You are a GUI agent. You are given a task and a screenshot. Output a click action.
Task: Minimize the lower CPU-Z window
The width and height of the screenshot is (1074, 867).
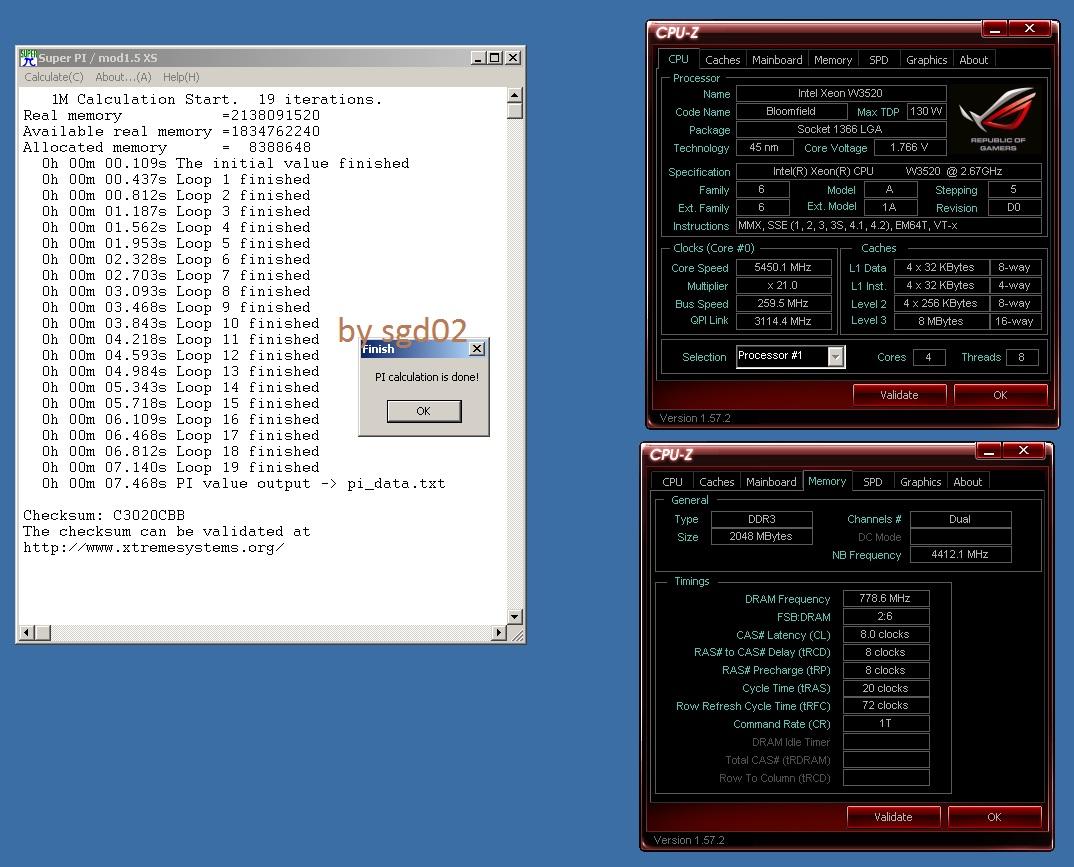989,451
